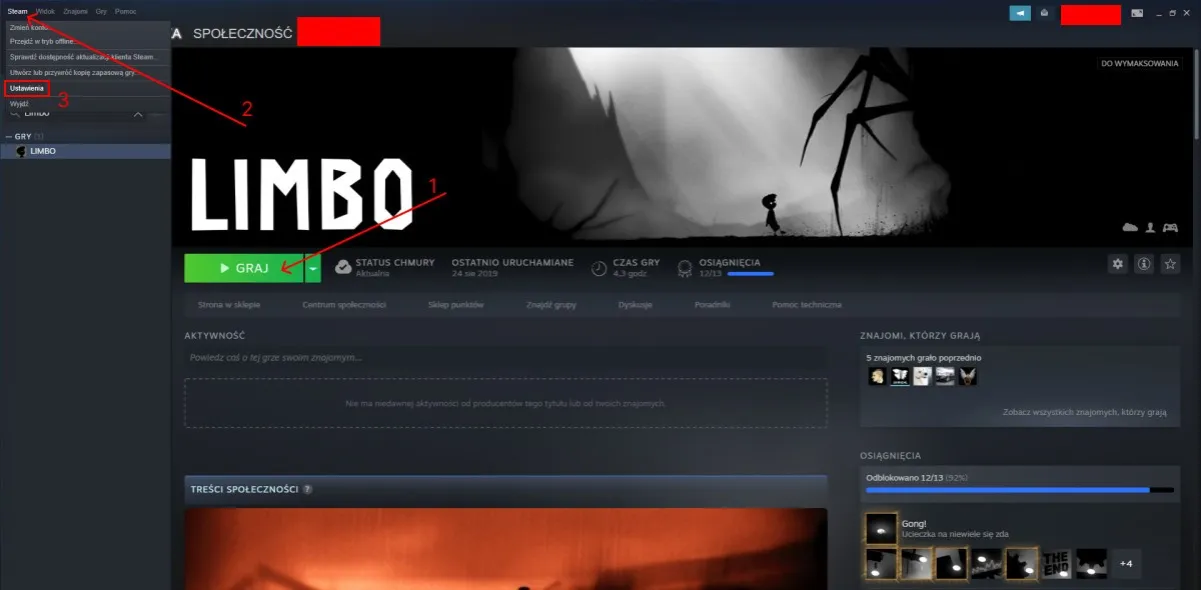The width and height of the screenshot is (1201, 590).
Task: Open the Społeczność navigation tab
Action: pyautogui.click(x=243, y=33)
